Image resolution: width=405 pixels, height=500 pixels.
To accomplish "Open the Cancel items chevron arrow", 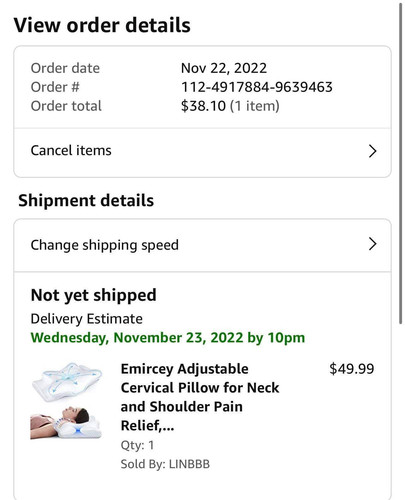I will tap(372, 151).
